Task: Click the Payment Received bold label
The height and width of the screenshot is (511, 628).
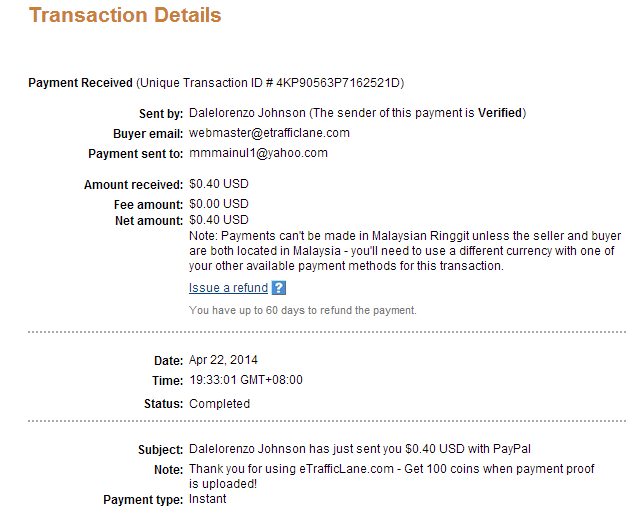Action: coord(81,83)
